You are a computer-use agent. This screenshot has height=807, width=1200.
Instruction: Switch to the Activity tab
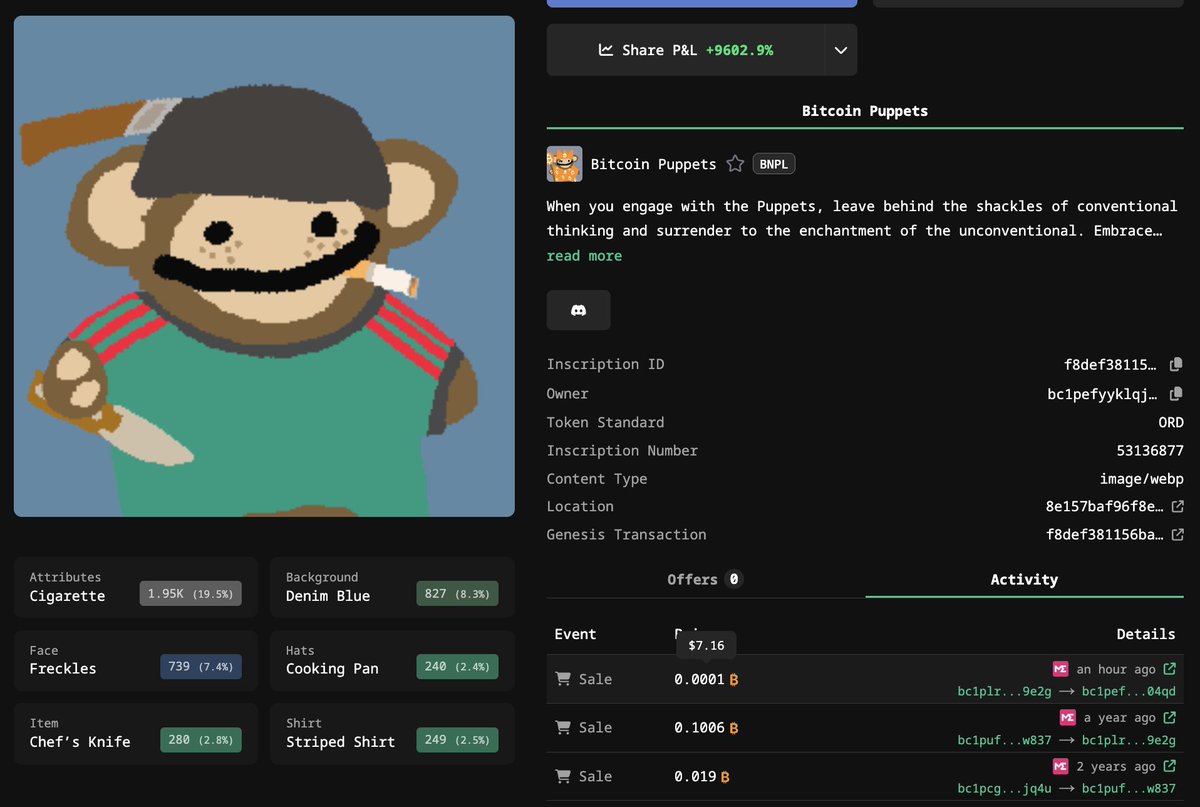(x=1024, y=579)
